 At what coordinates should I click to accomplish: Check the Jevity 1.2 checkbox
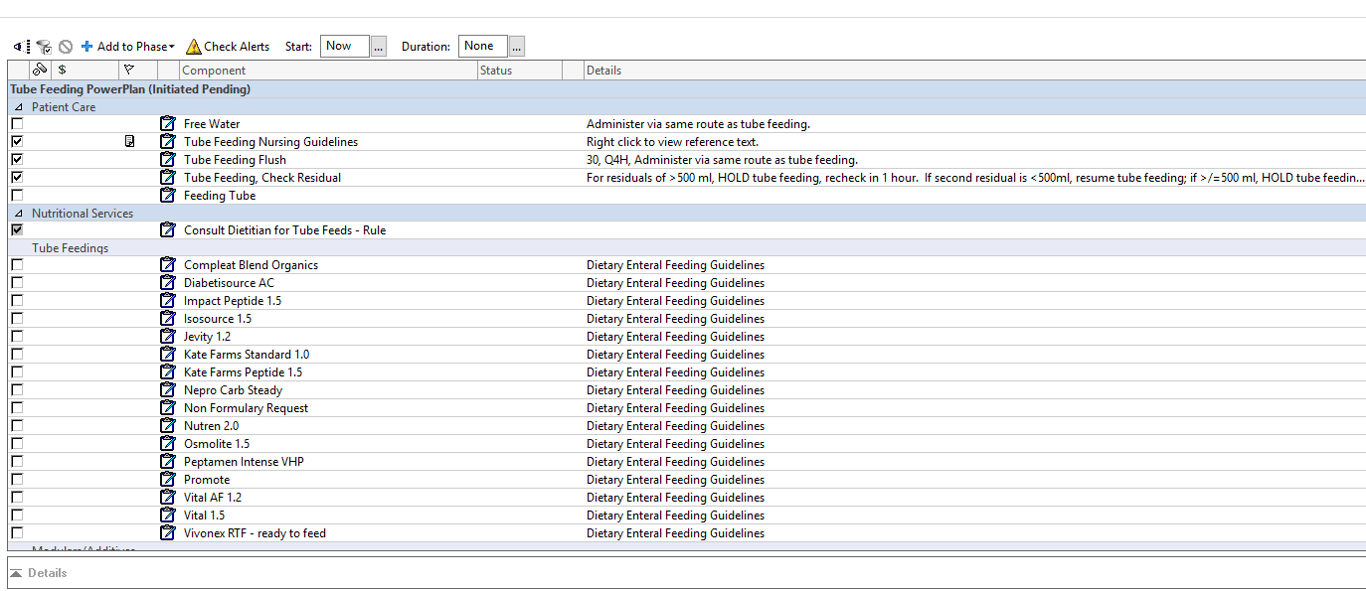[x=17, y=337]
